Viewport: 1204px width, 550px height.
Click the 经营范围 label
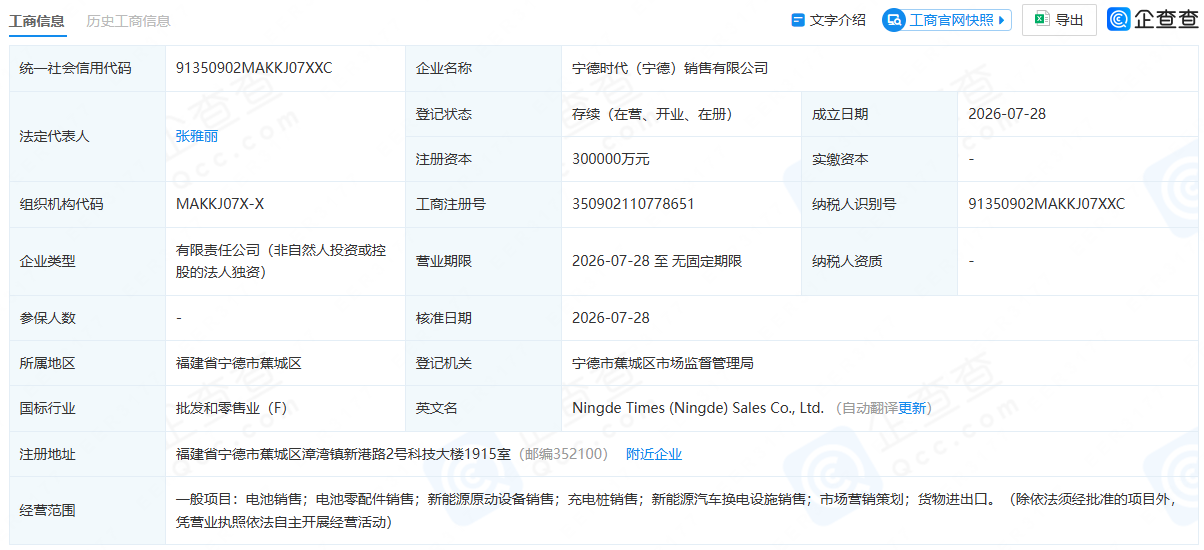[48, 510]
